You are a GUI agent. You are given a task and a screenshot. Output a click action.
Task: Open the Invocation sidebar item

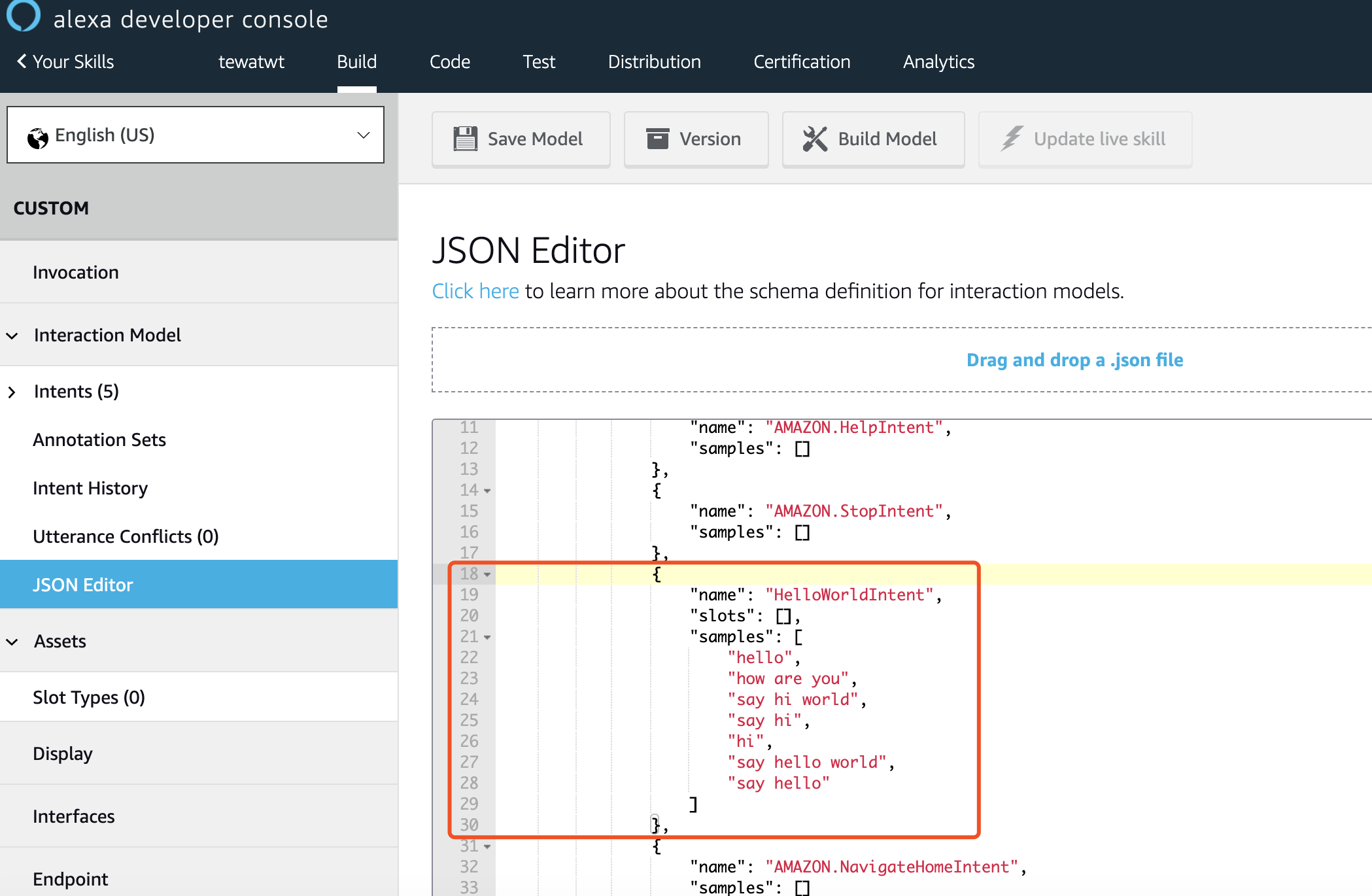pos(199,272)
